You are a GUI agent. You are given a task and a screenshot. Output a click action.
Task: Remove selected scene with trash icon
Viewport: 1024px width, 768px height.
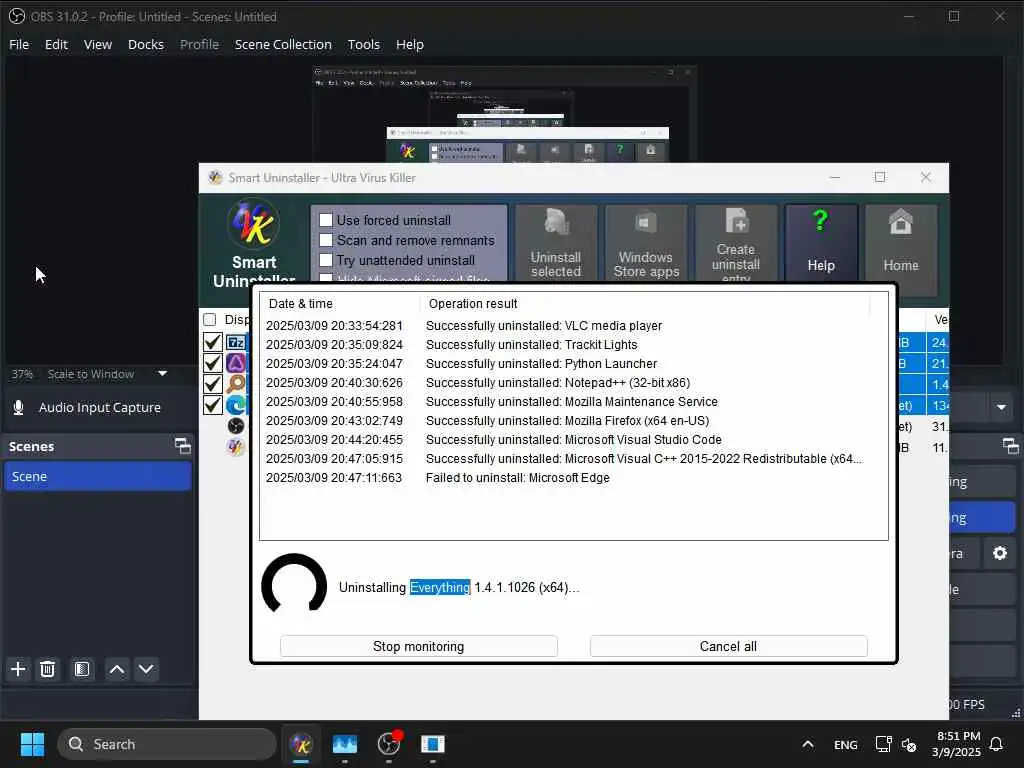tap(48, 669)
